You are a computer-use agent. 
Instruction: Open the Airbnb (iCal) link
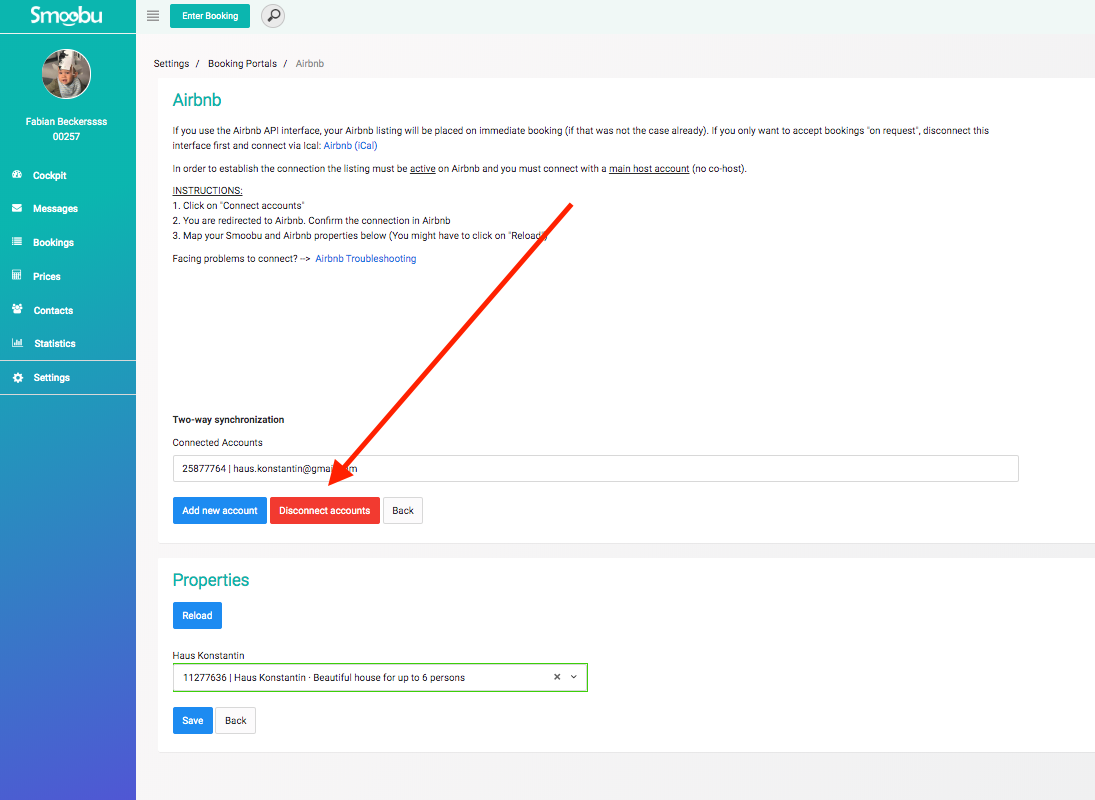click(351, 145)
